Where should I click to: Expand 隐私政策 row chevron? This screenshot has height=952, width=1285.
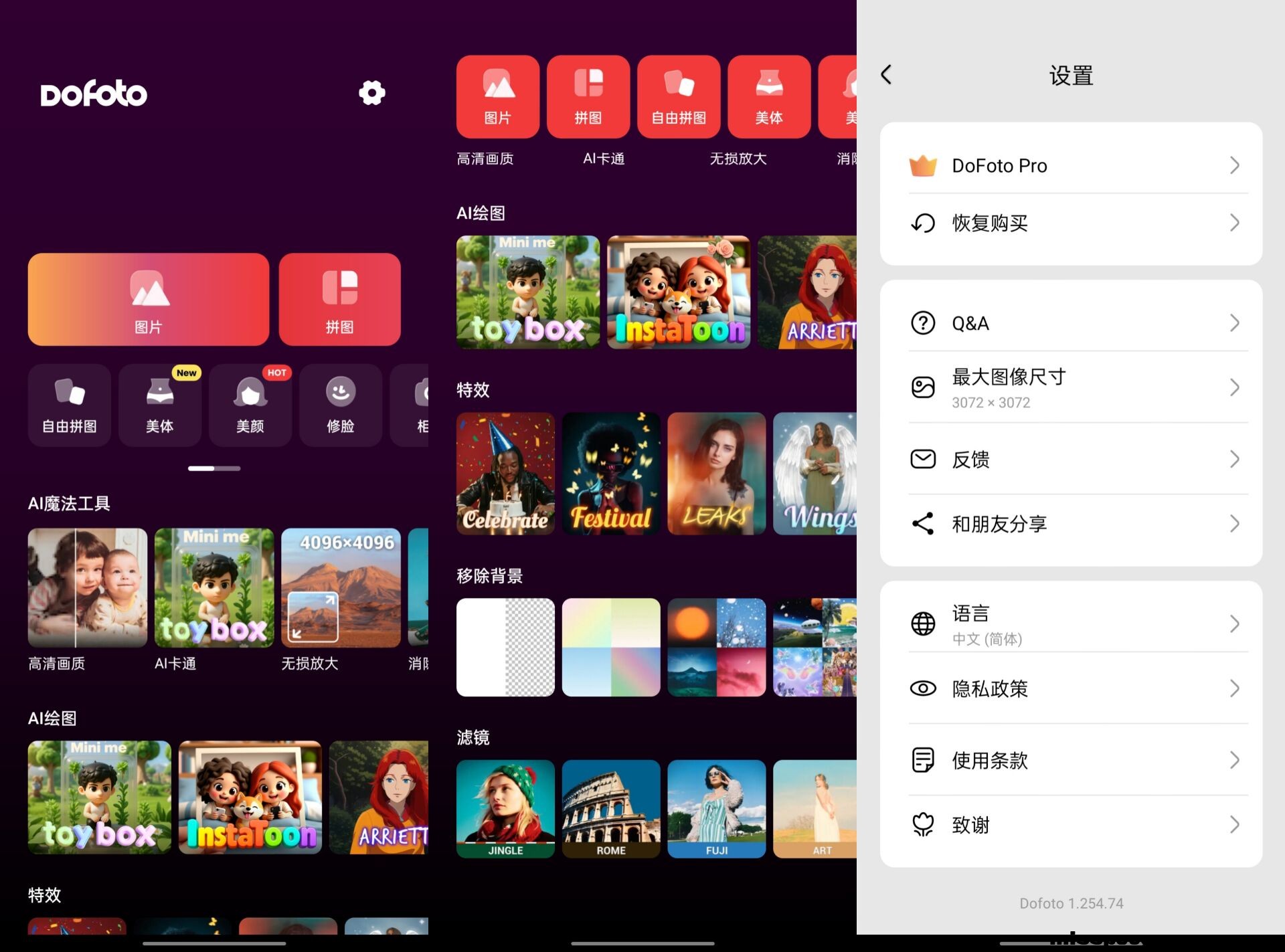pyautogui.click(x=1235, y=688)
